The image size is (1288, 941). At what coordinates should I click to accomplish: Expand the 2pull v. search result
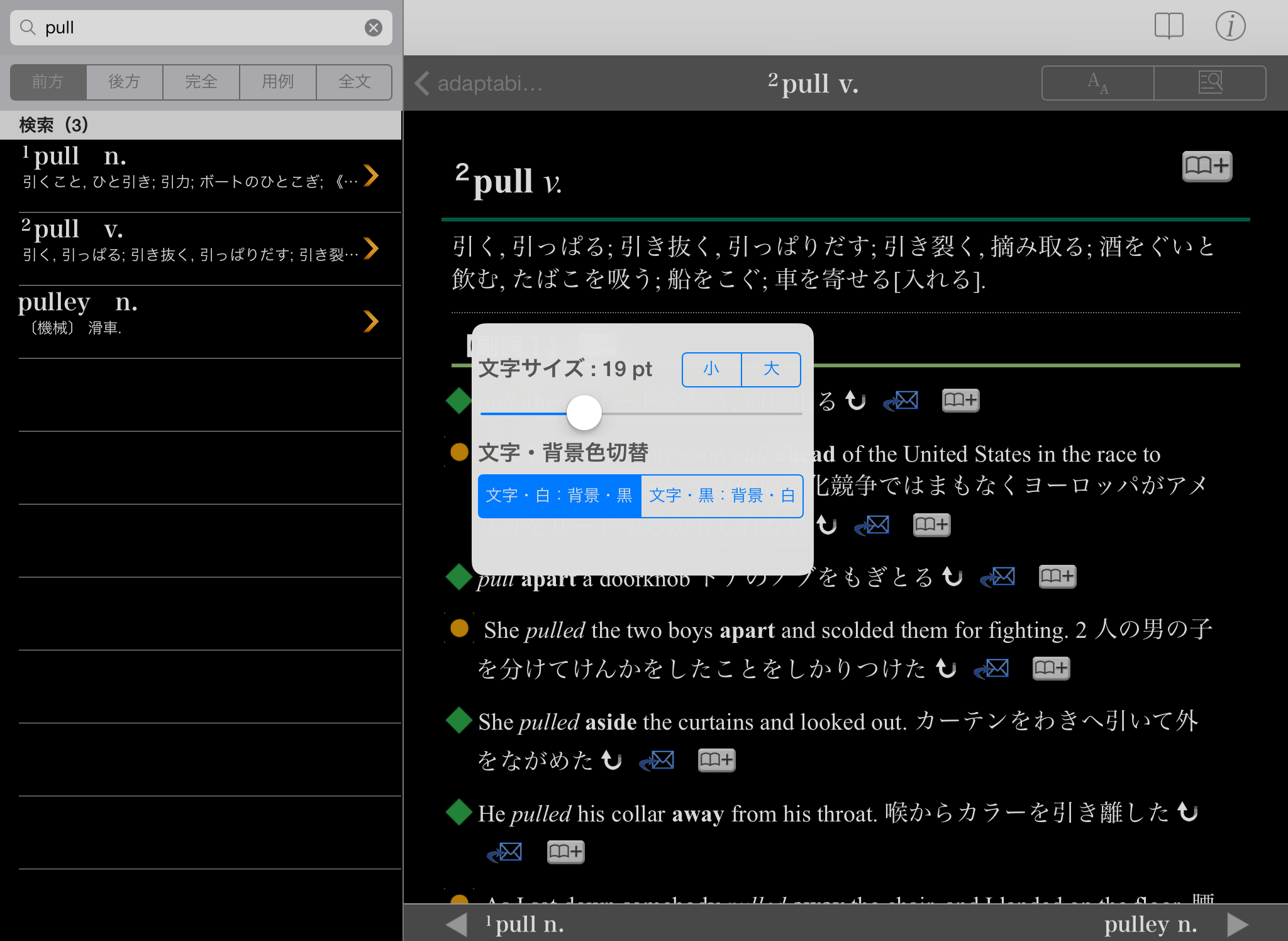pyautogui.click(x=371, y=248)
